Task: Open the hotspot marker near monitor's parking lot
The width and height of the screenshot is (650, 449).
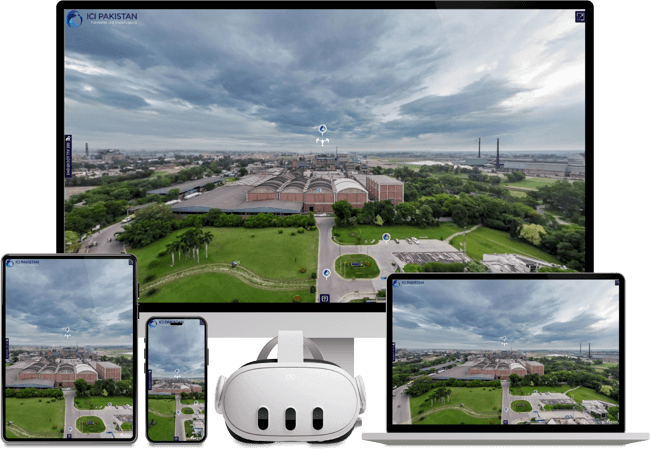Action: 386,238
